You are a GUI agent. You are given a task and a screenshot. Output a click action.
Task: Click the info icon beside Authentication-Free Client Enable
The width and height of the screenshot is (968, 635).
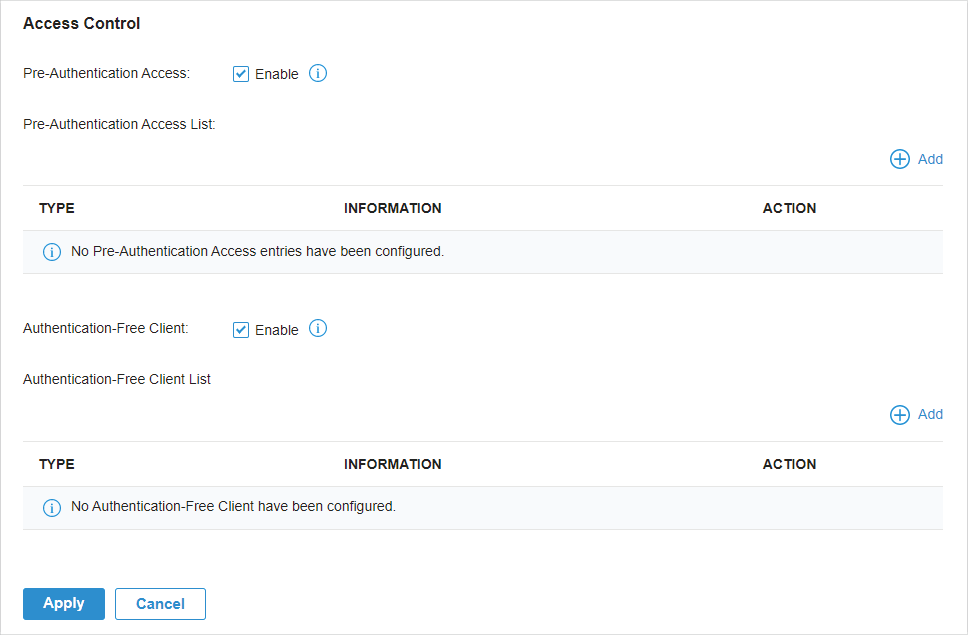click(x=318, y=328)
